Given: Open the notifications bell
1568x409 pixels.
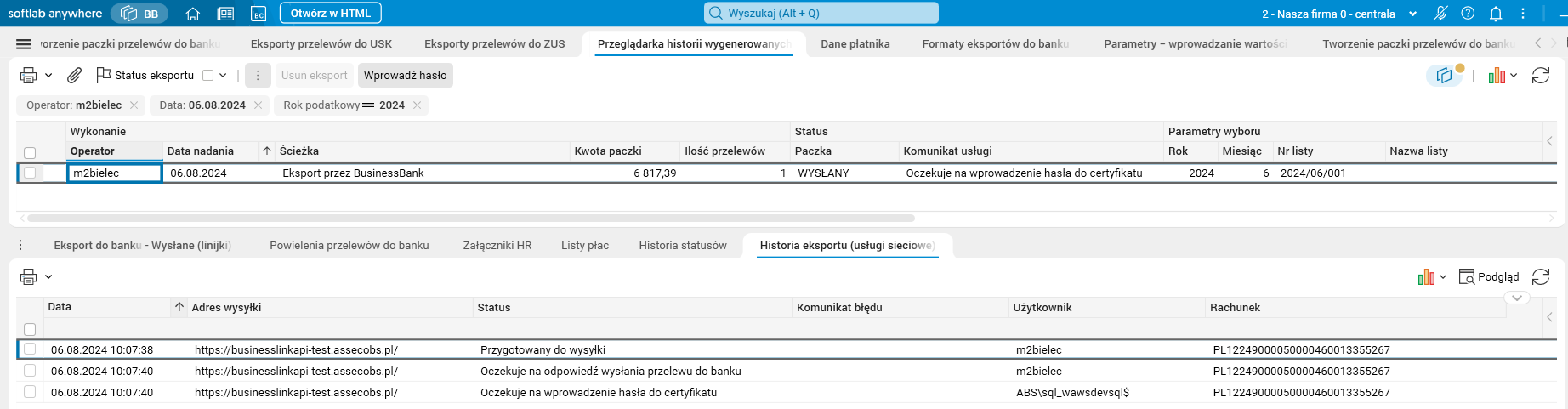Looking at the screenshot, I should [1496, 14].
